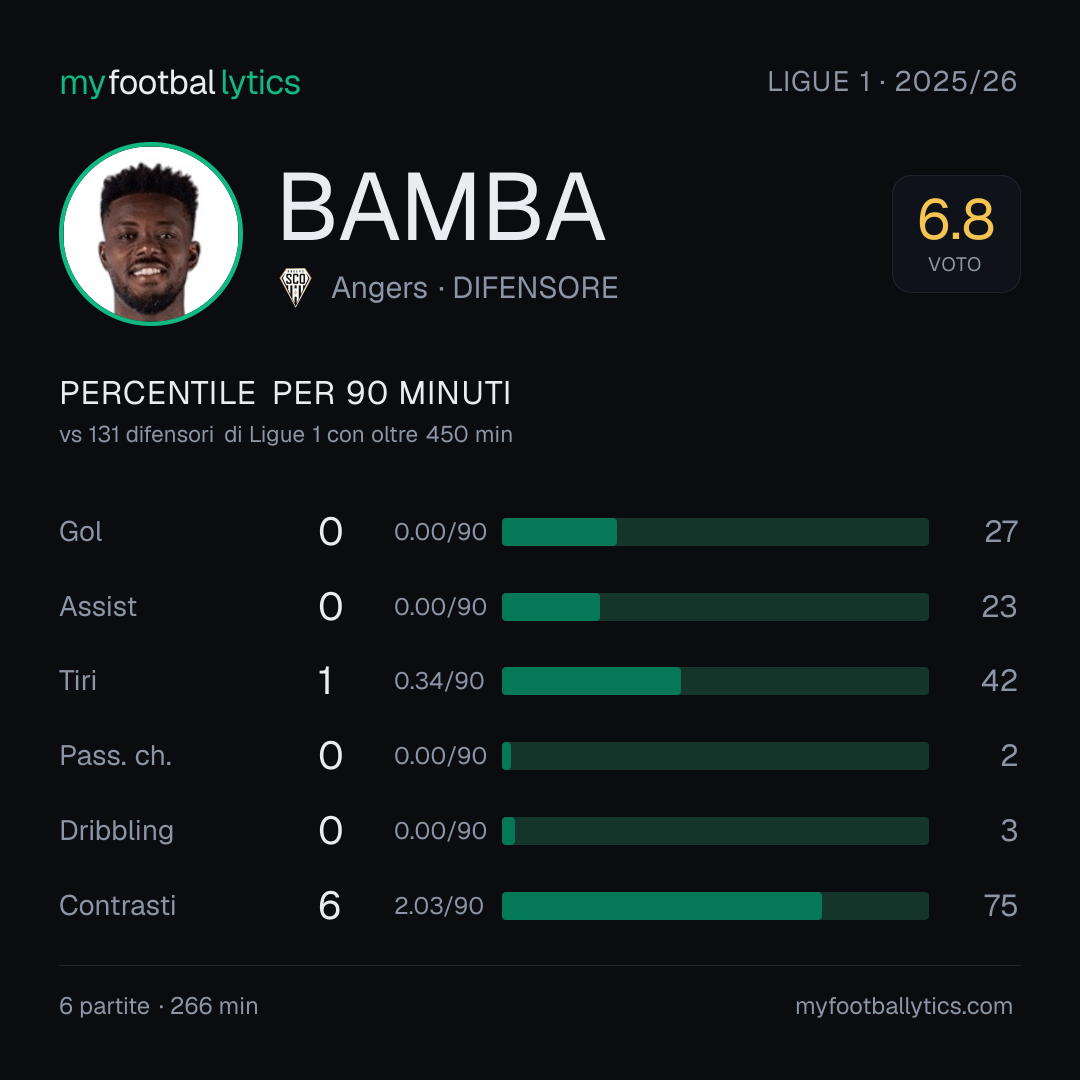
Task: Click the 6 partite · 266 min footer
Action: pos(158,1006)
